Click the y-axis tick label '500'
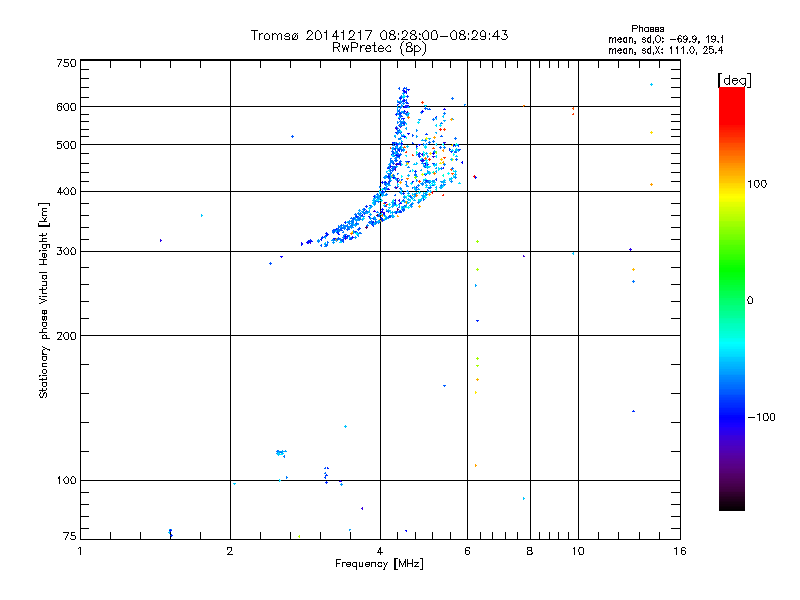The width and height of the screenshot is (800, 600). [x=66, y=145]
